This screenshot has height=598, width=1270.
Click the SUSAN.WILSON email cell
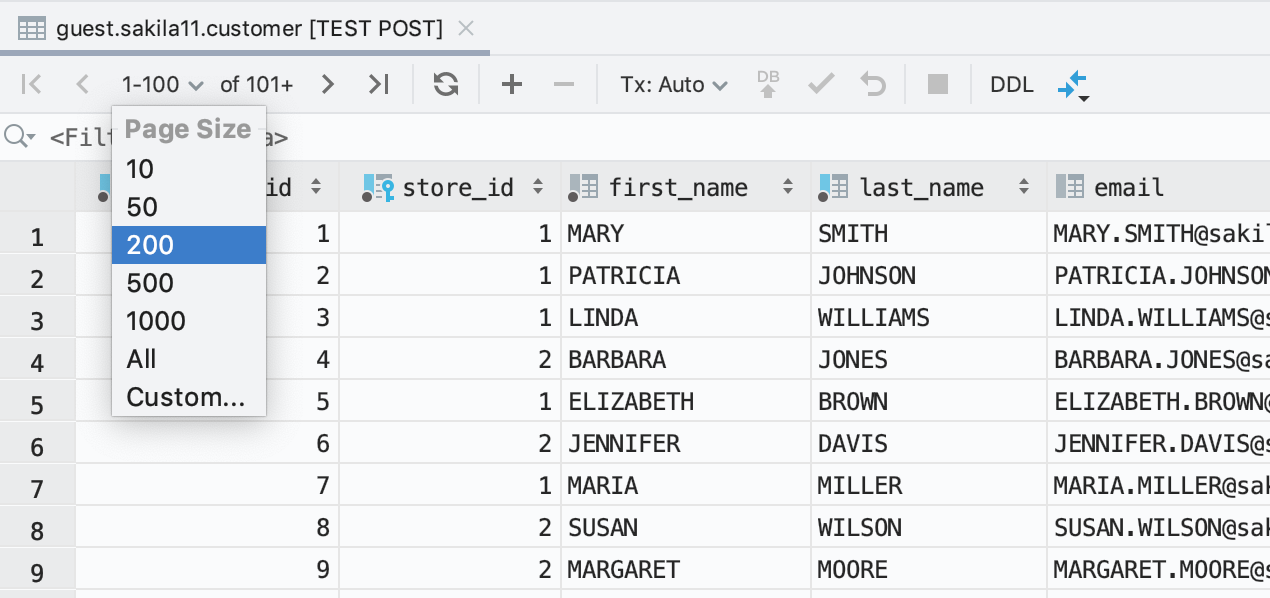(x=1159, y=528)
